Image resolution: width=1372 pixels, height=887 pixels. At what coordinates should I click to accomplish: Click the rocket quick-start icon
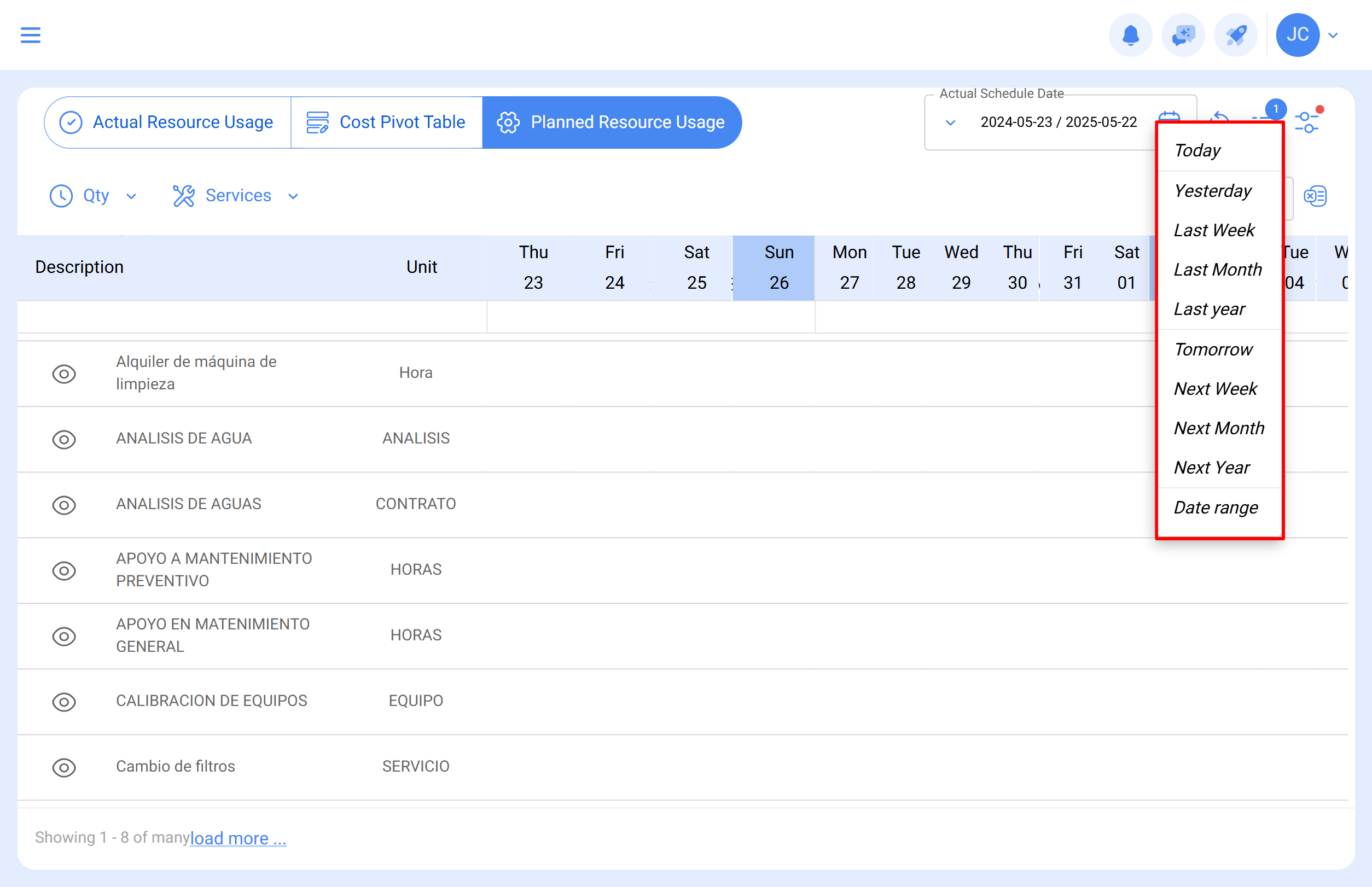tap(1235, 35)
